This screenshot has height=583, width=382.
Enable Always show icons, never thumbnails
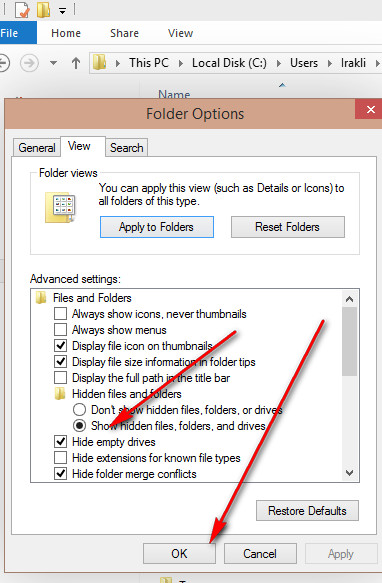[x=60, y=314]
